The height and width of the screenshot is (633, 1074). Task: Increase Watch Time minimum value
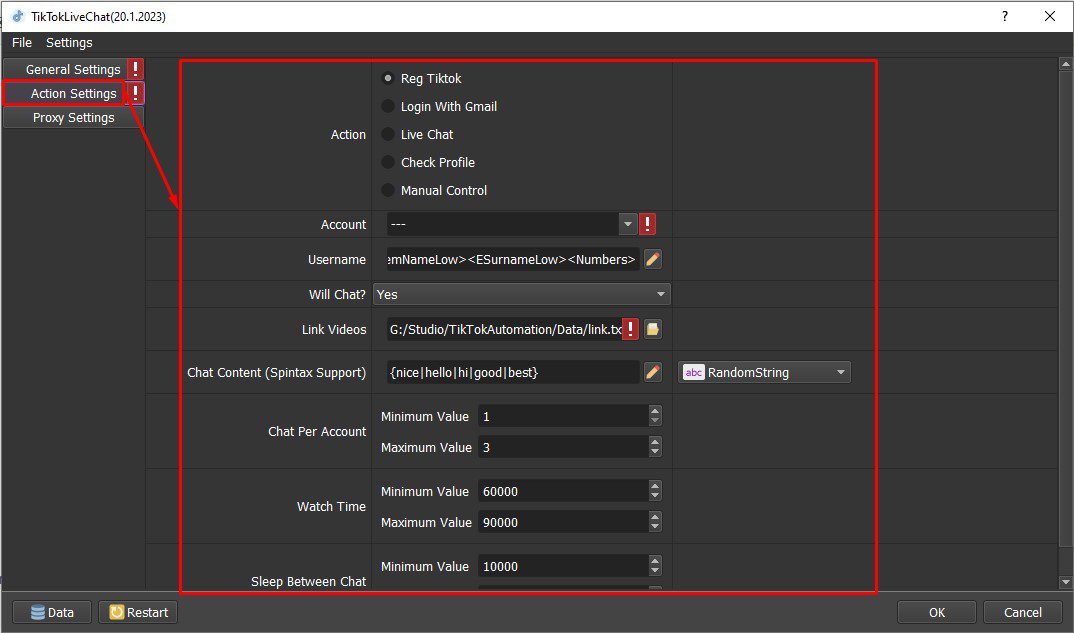(655, 486)
